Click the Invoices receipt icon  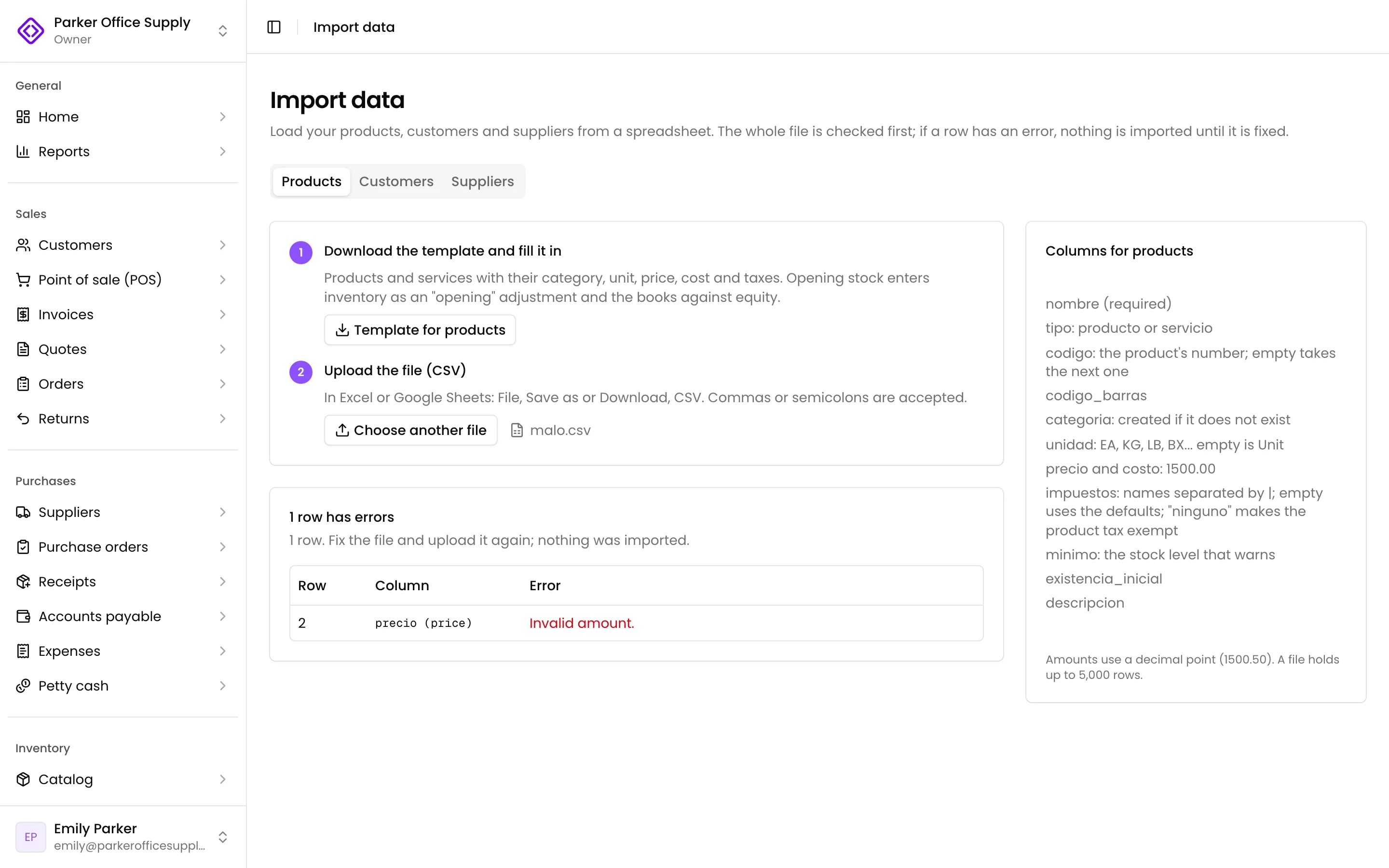click(23, 314)
